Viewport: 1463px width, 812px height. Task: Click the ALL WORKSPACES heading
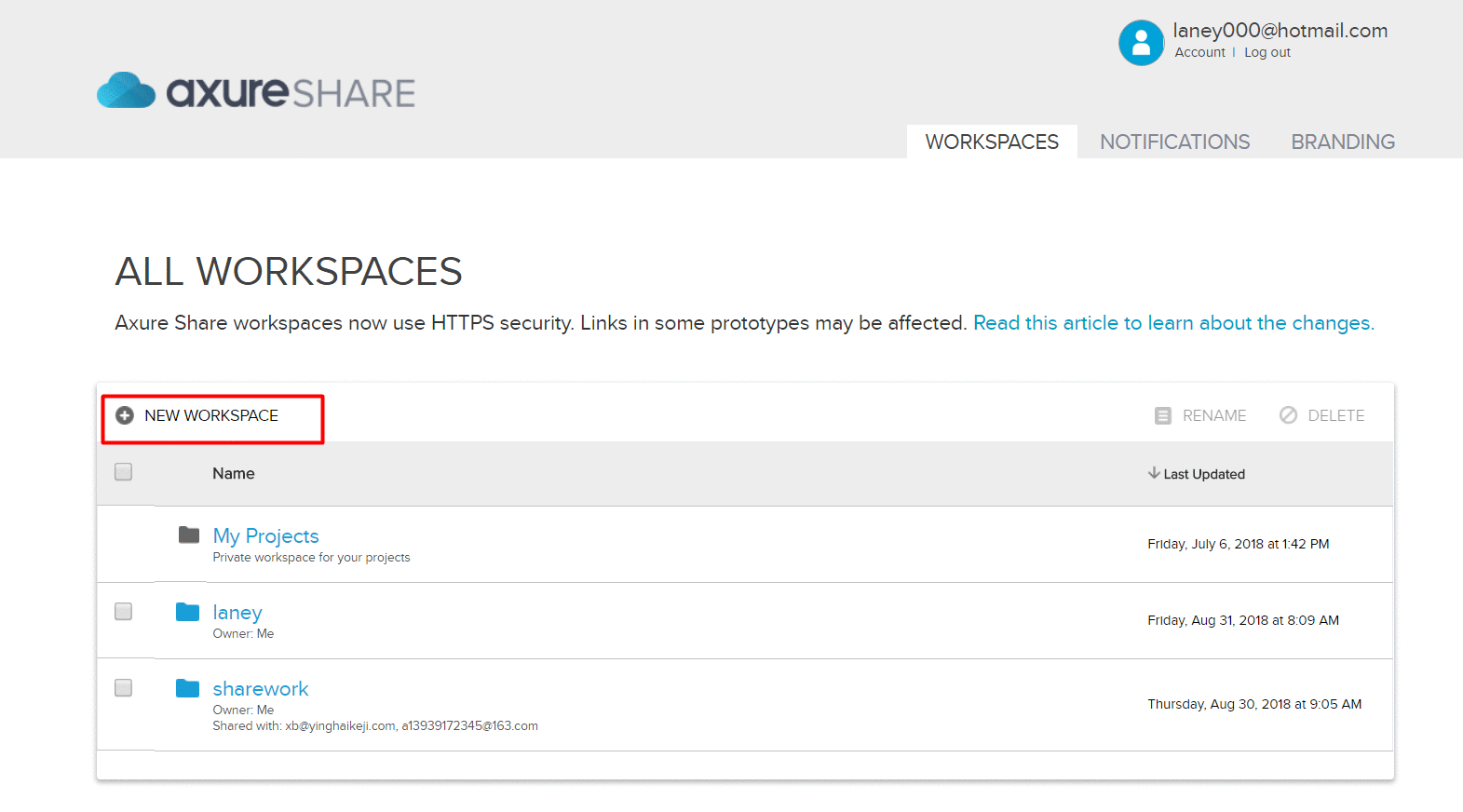click(289, 272)
